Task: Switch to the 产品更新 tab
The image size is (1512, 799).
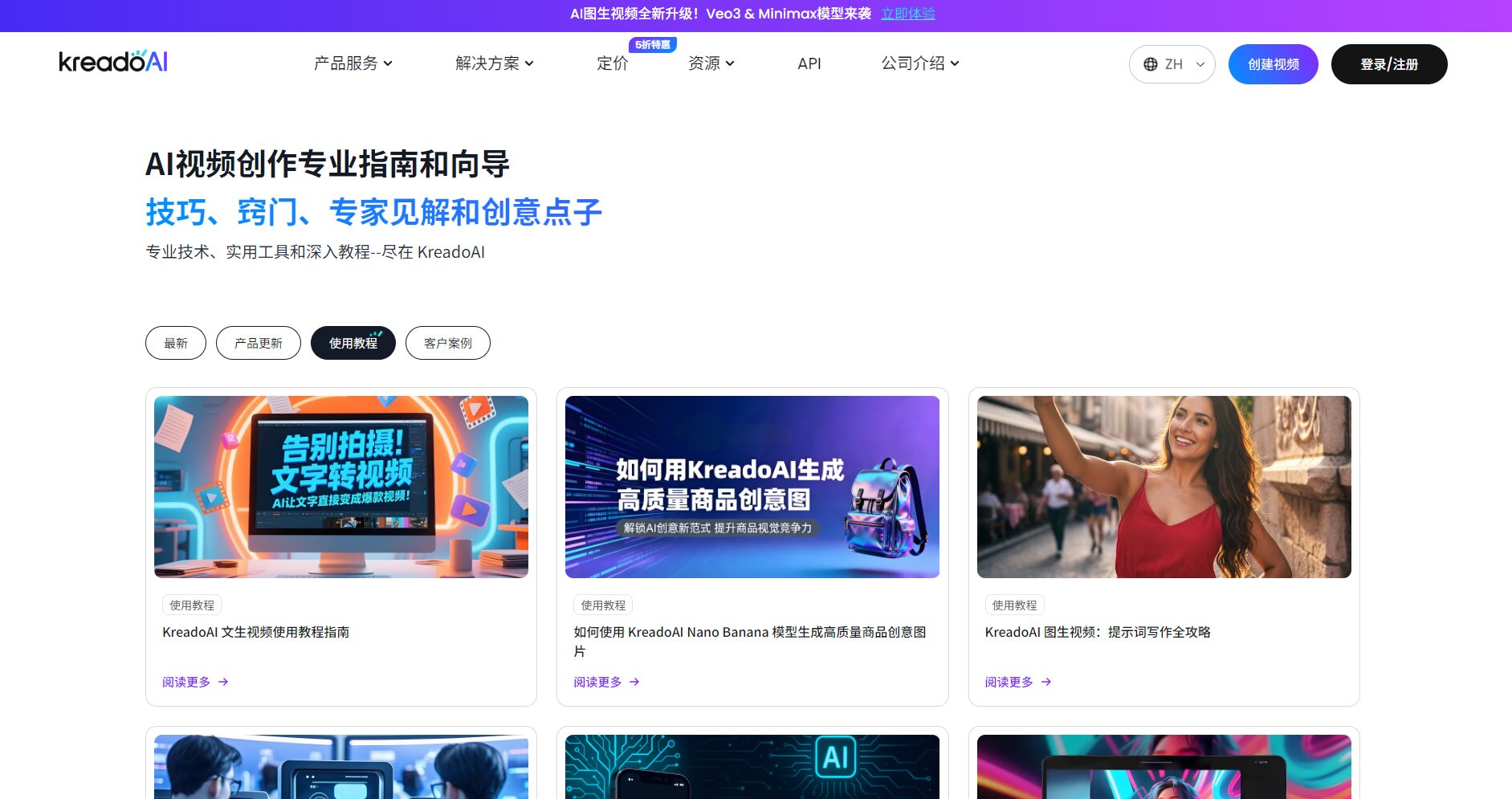Action: [258, 343]
